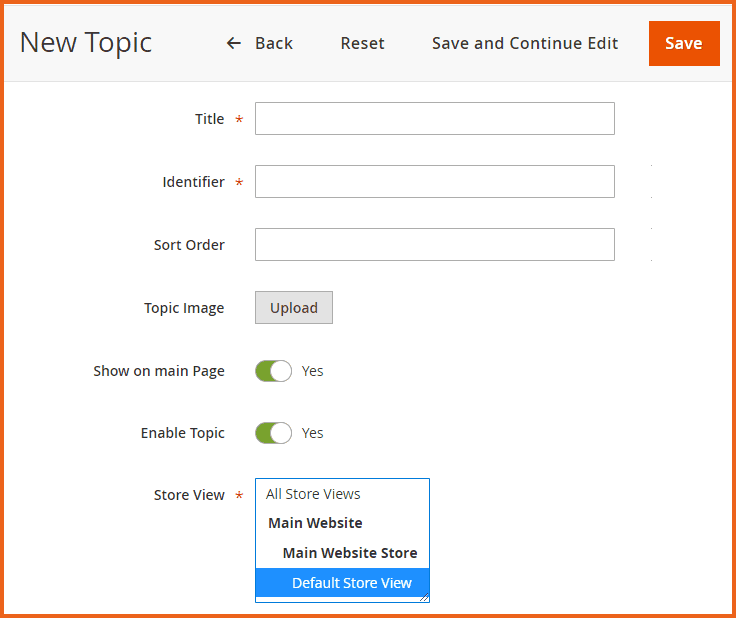Viewport: 736px width, 618px height.
Task: Click into the Identifier text box
Action: (x=434, y=181)
